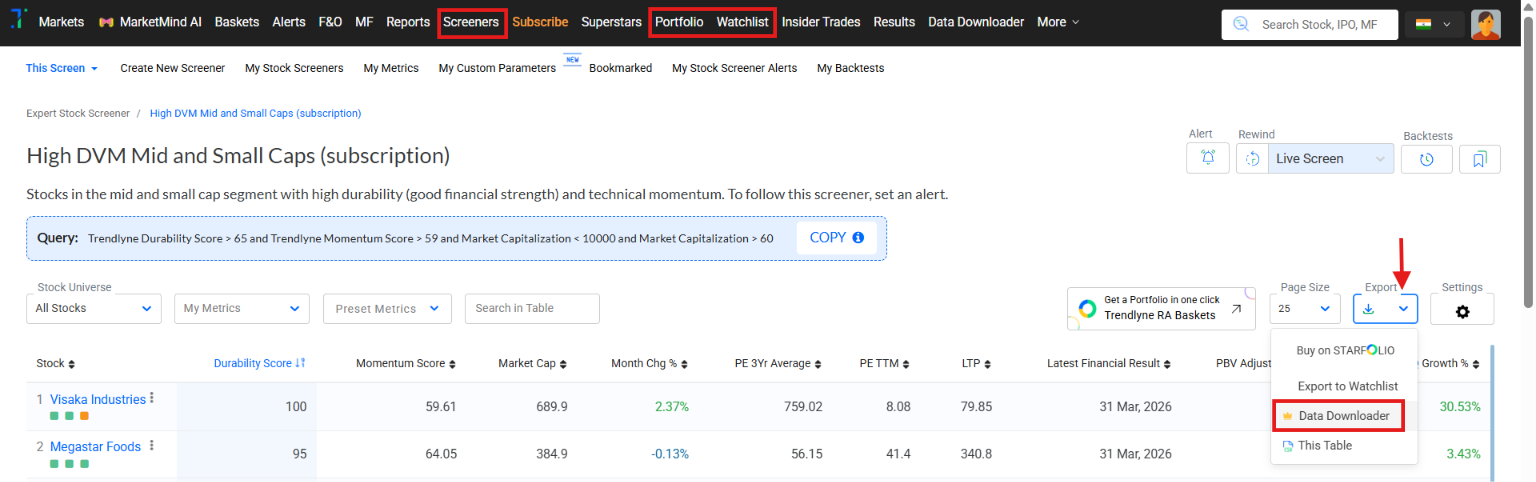Screen dimensions: 1536x482
Task: Select Export to Watchlist option
Action: click(x=1347, y=385)
